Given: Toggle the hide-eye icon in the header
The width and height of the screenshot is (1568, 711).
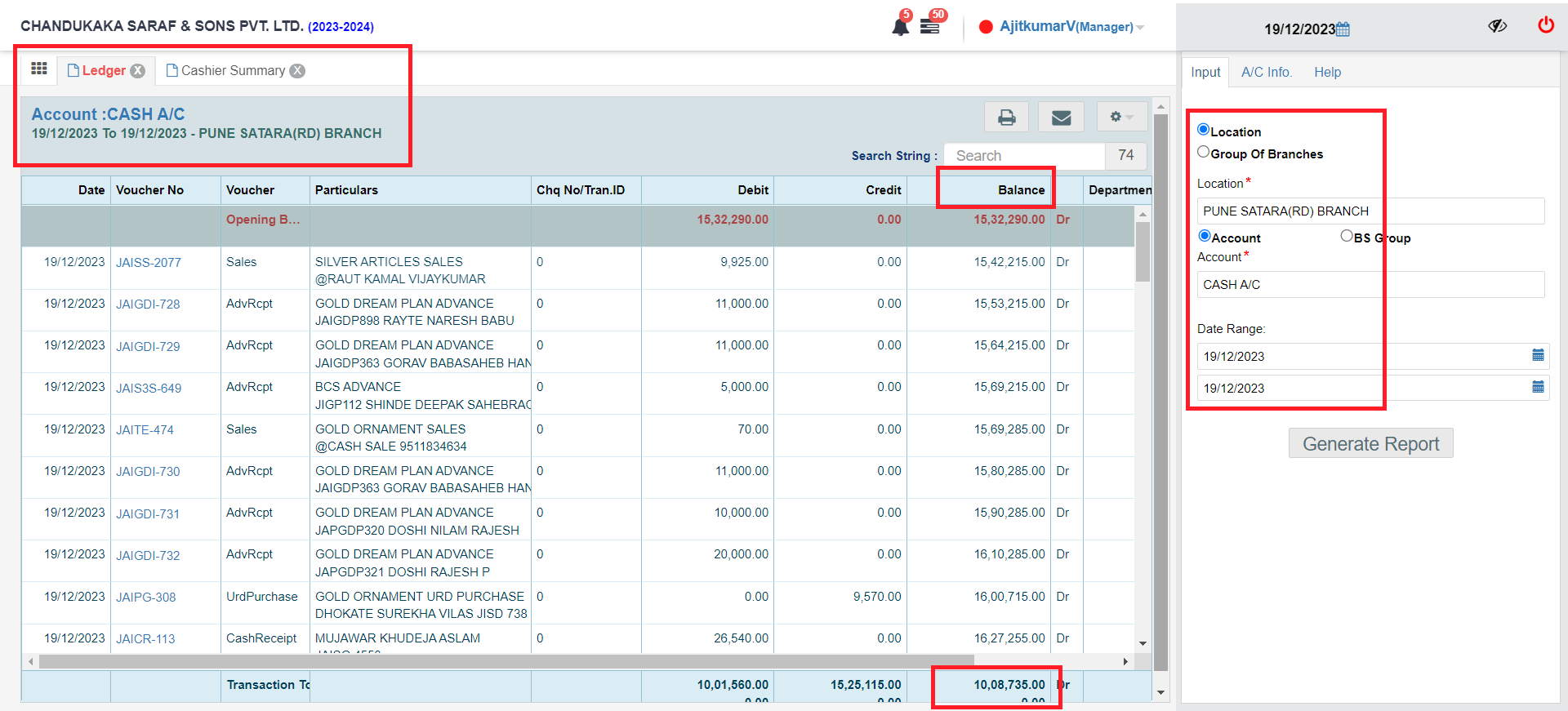Looking at the screenshot, I should (x=1497, y=26).
